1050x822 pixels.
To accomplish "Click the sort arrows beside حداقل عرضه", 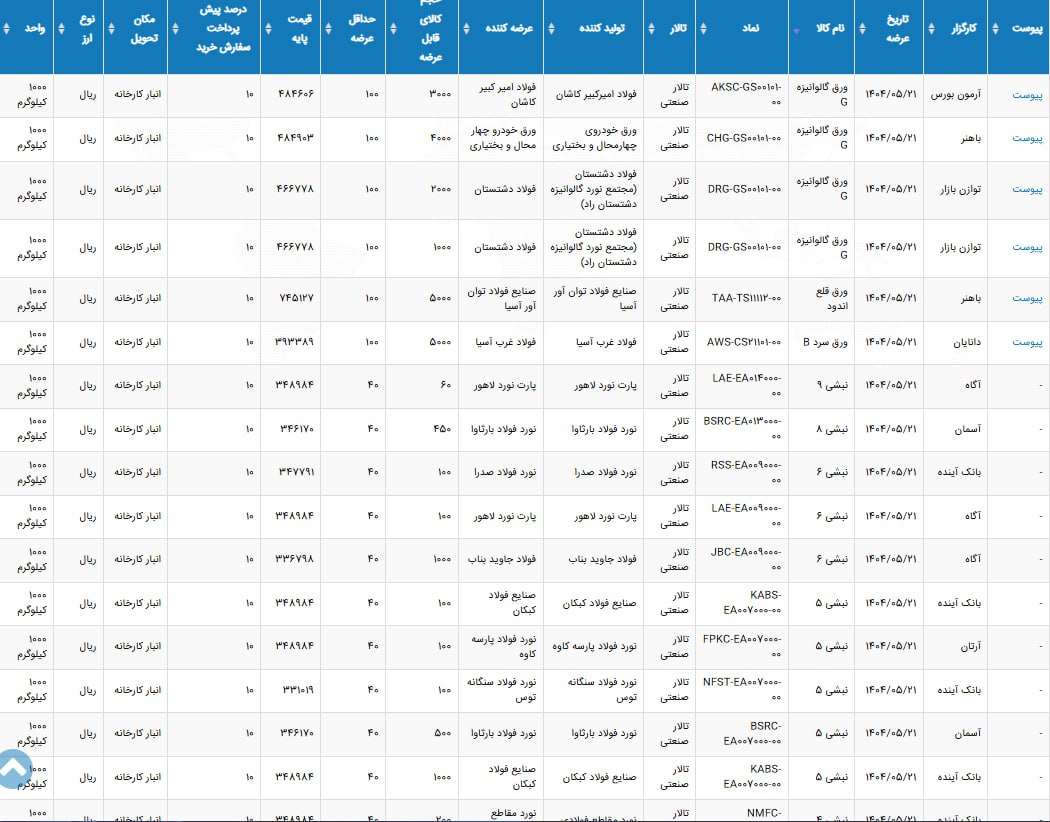I will 328,28.
